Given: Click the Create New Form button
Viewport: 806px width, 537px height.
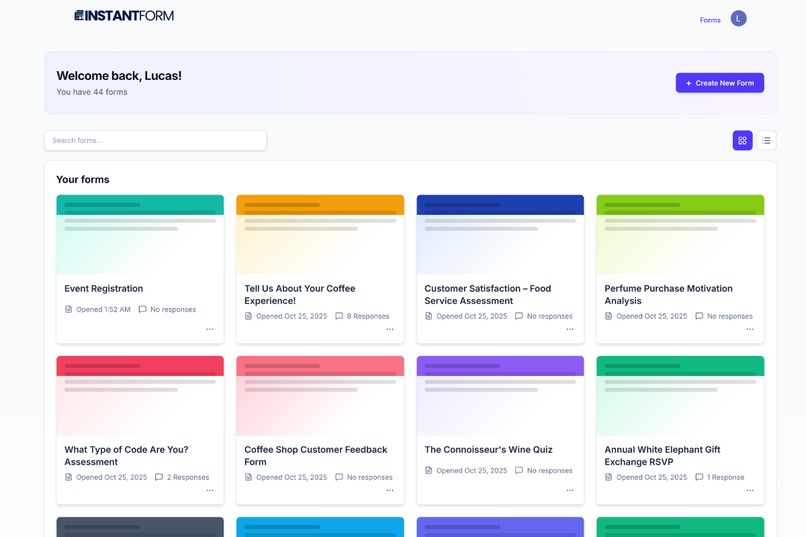Looking at the screenshot, I should (720, 83).
